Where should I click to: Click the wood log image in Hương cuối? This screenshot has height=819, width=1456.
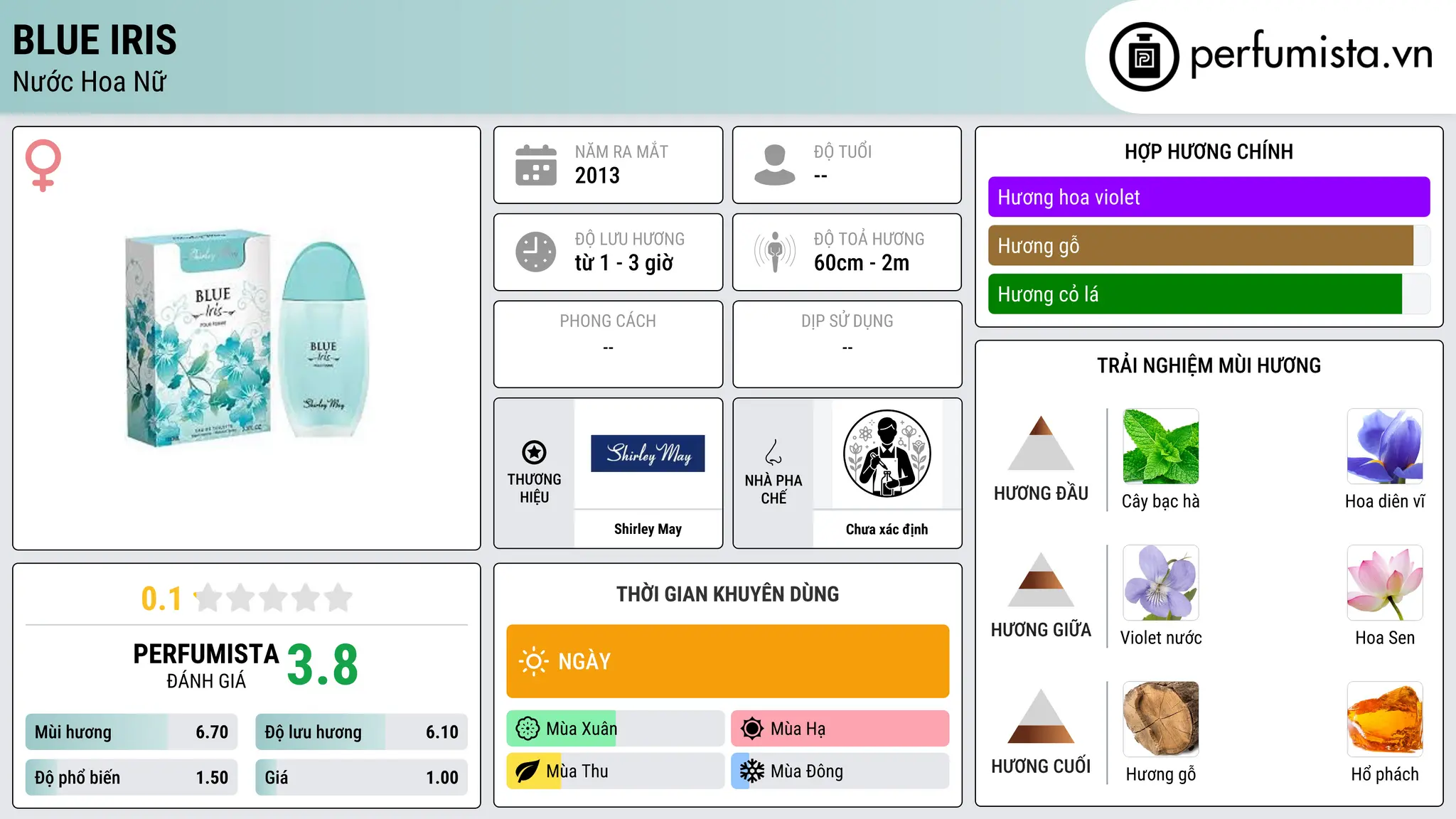coord(1161,719)
